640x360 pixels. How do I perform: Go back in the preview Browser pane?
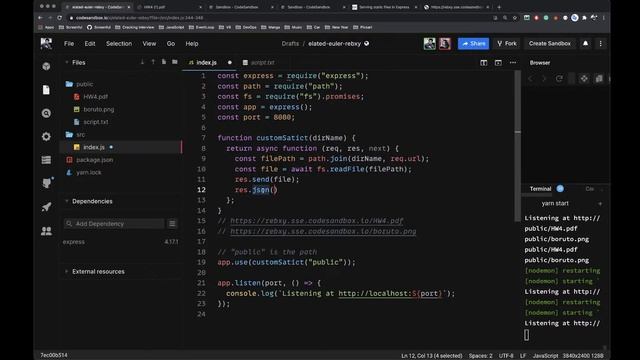pyautogui.click(x=531, y=79)
